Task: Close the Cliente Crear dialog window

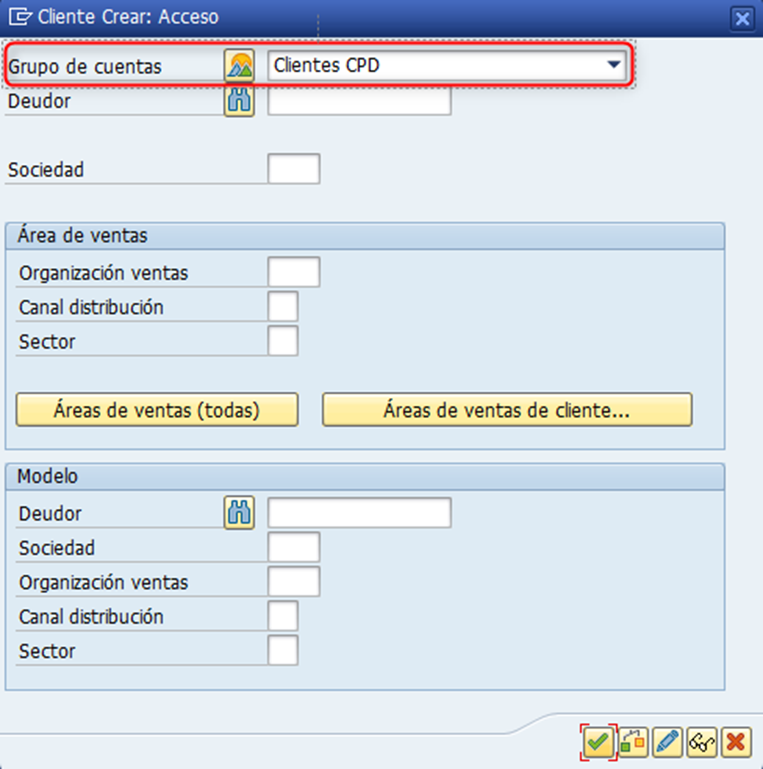Action: pyautogui.click(x=742, y=19)
